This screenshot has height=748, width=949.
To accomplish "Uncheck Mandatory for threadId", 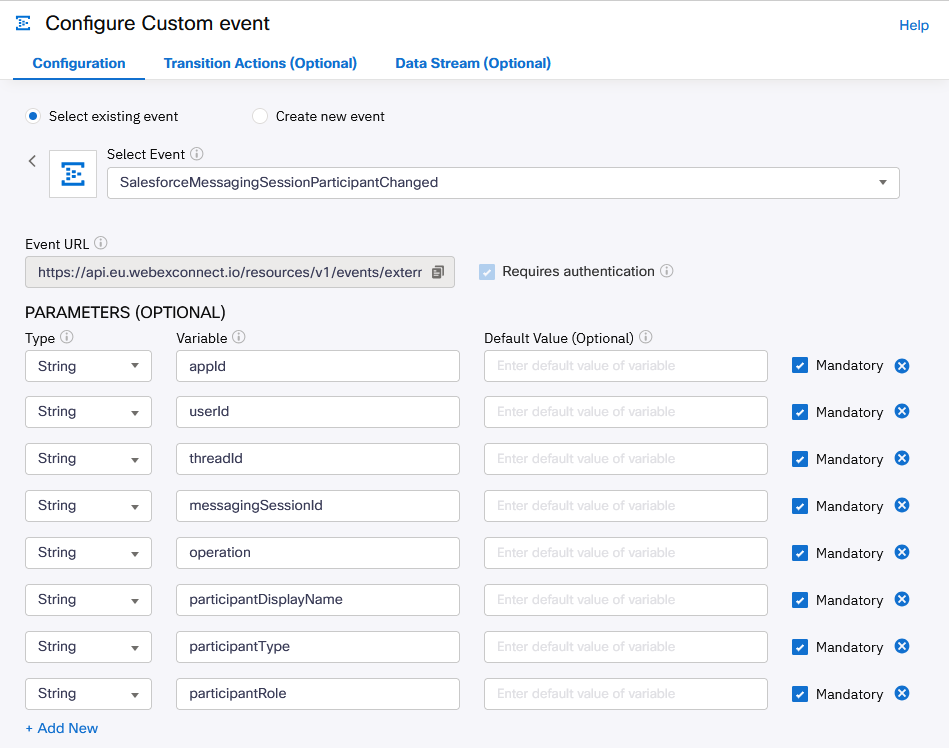I will point(799,458).
